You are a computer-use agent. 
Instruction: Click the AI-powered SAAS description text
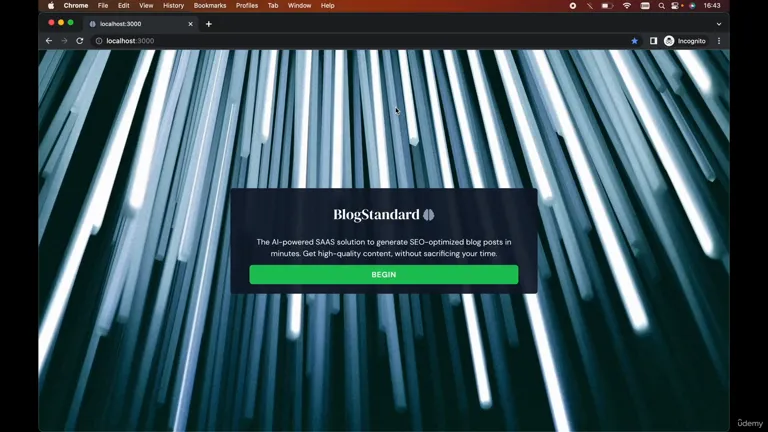[x=384, y=248]
